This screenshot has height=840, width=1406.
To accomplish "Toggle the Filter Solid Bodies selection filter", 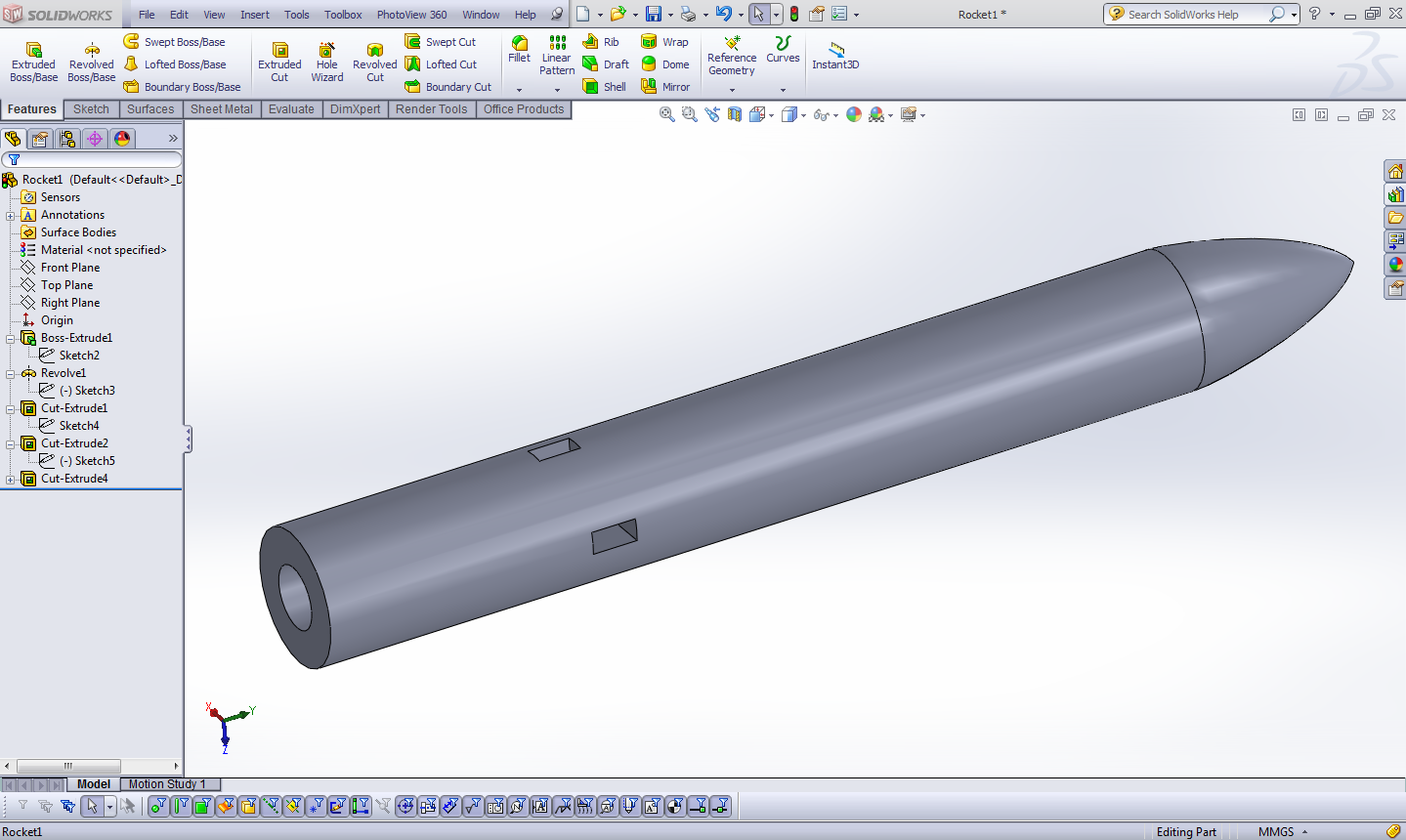I will coord(248,806).
